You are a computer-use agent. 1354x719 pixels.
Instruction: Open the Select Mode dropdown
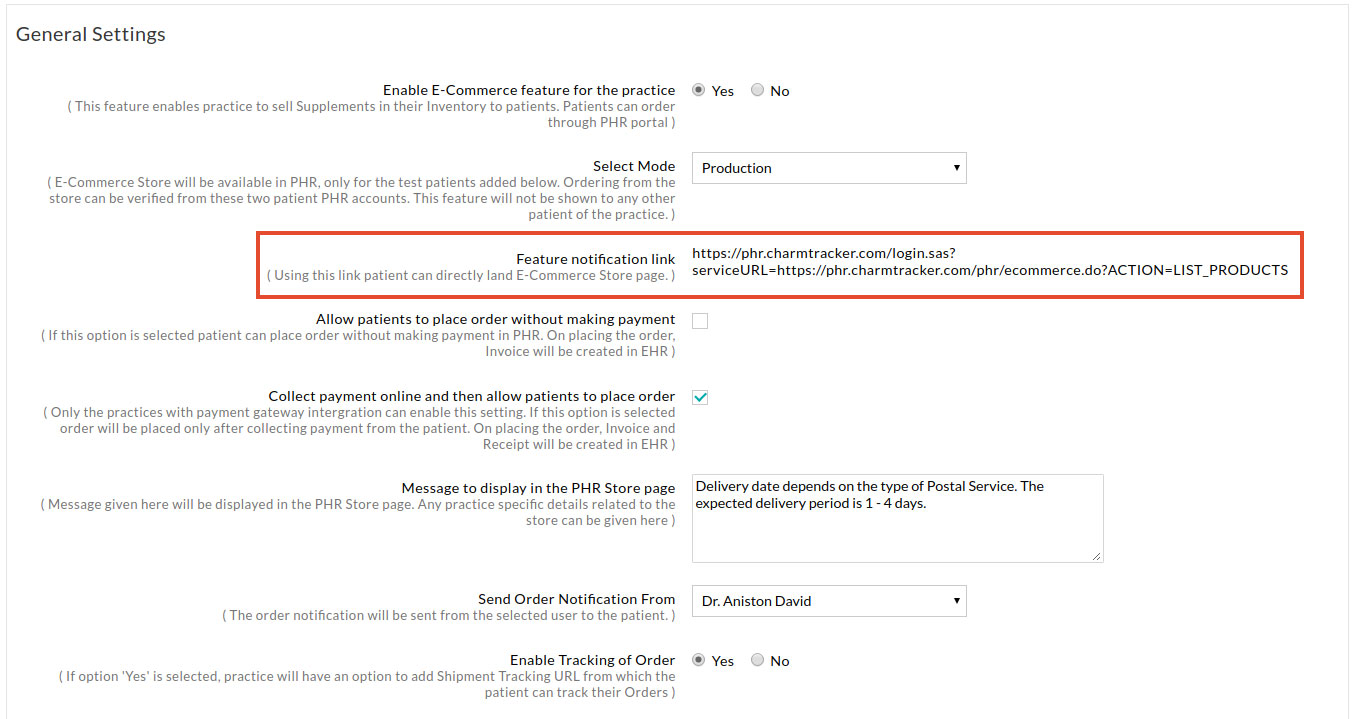(x=828, y=168)
